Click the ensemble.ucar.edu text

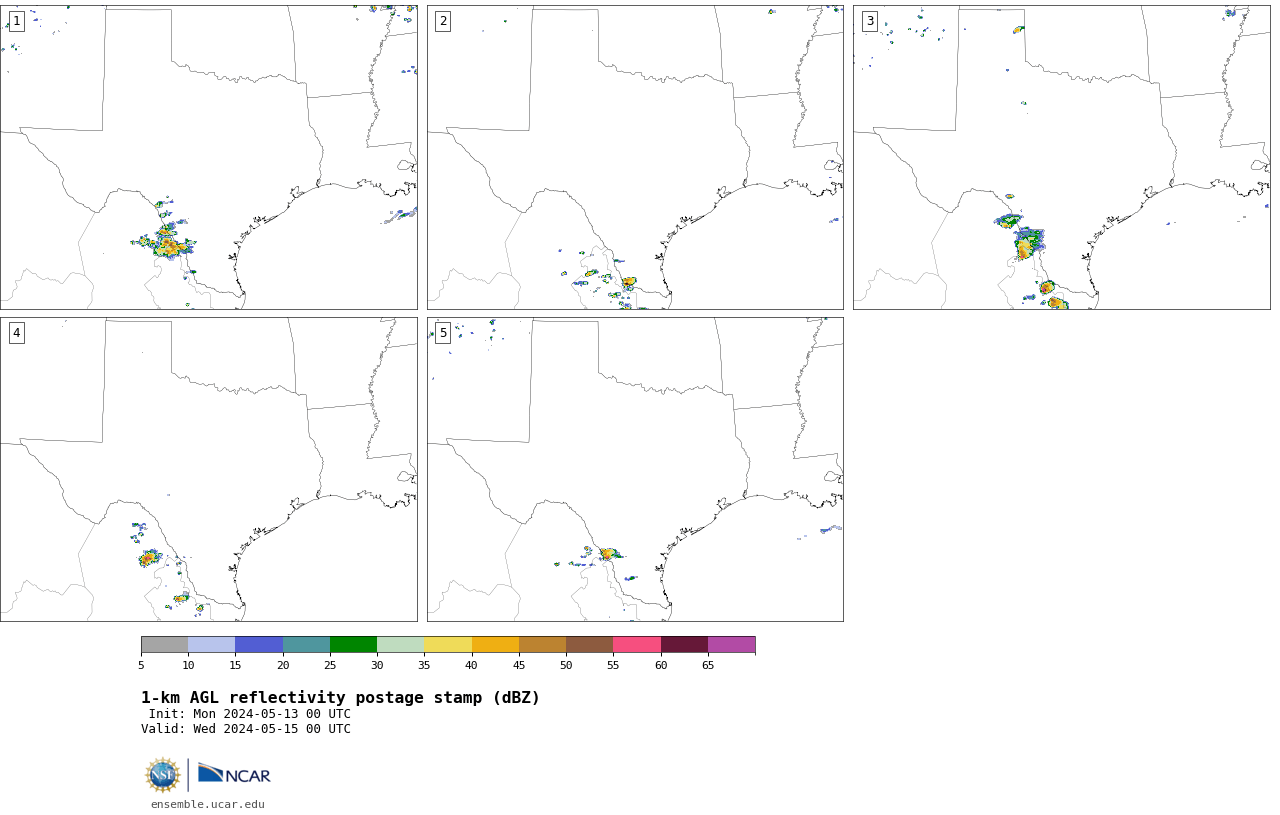coord(208,804)
